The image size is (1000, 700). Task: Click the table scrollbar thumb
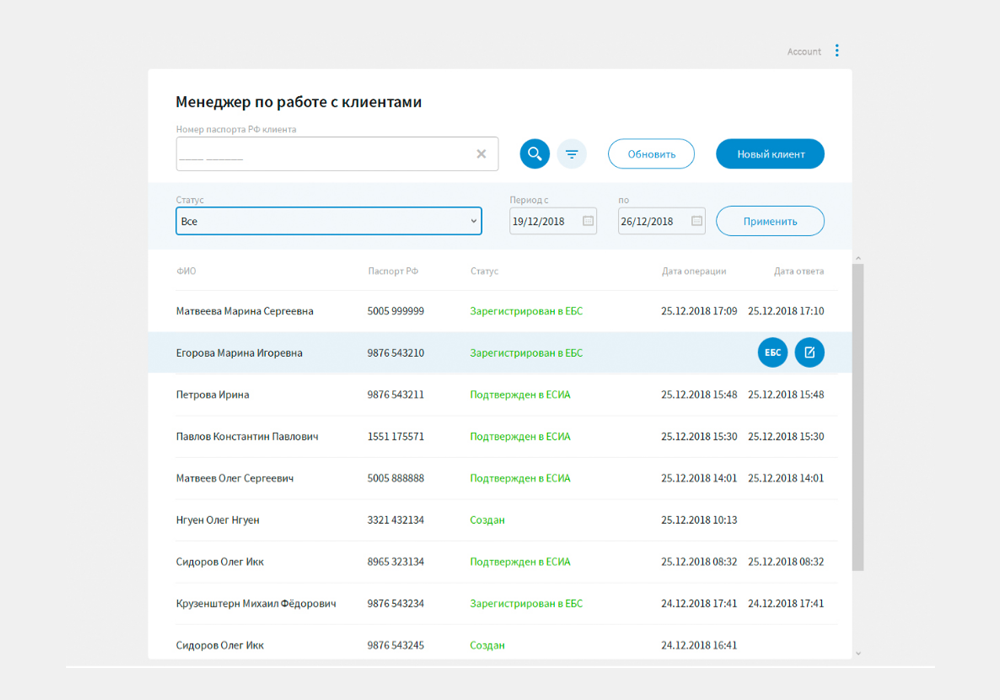tap(858, 417)
